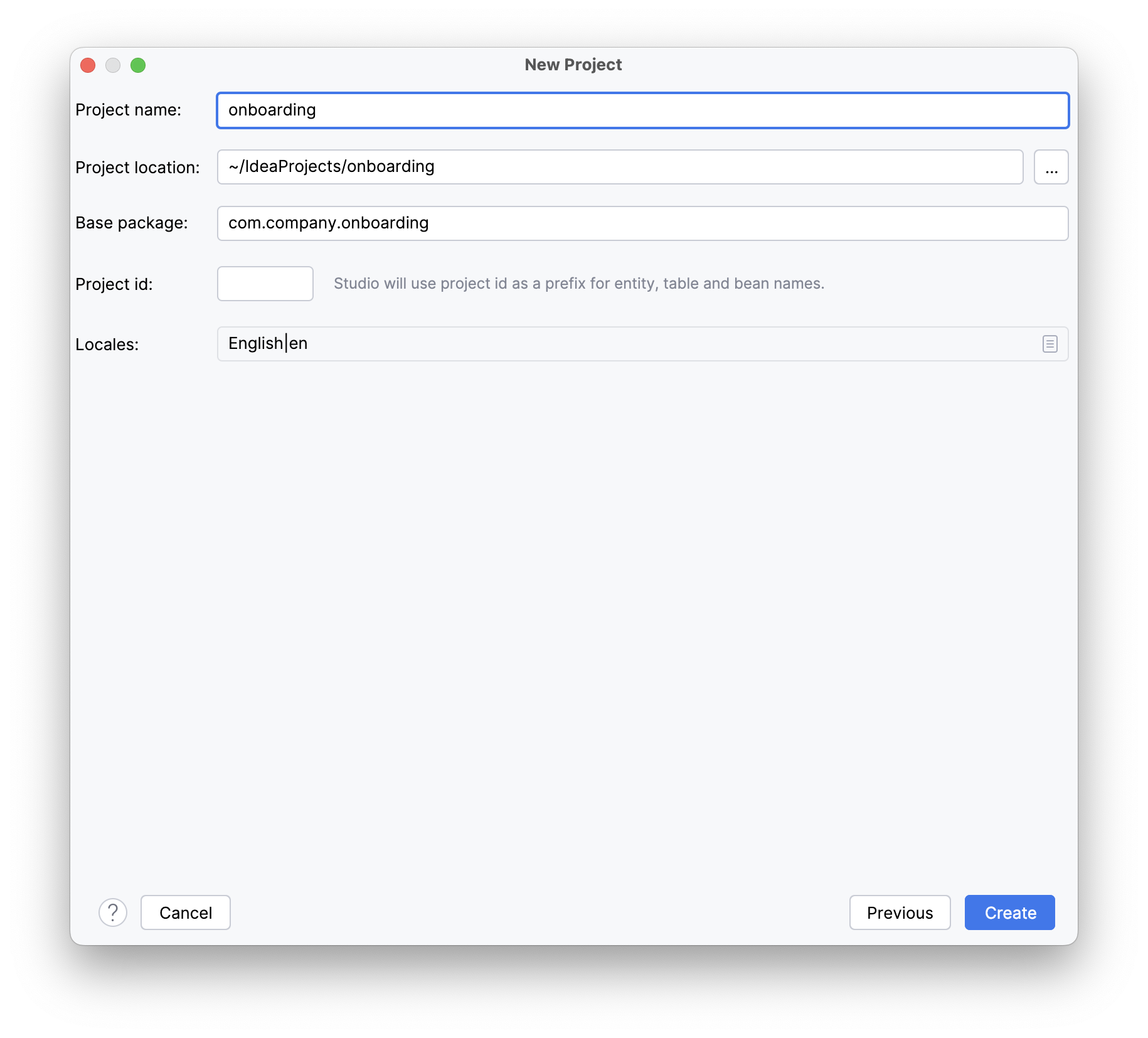Click the Locales field showing English|en
This screenshot has width=1148, height=1038.
[x=627, y=344]
